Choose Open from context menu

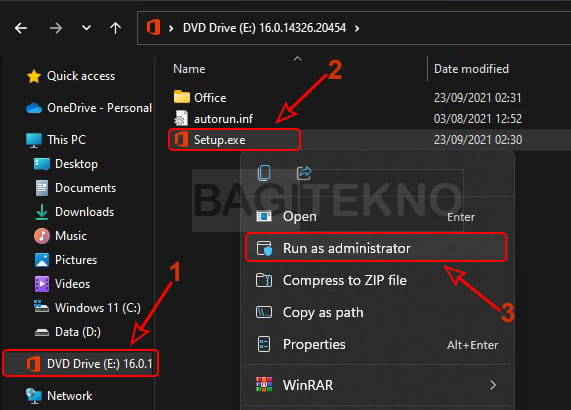[377, 217]
